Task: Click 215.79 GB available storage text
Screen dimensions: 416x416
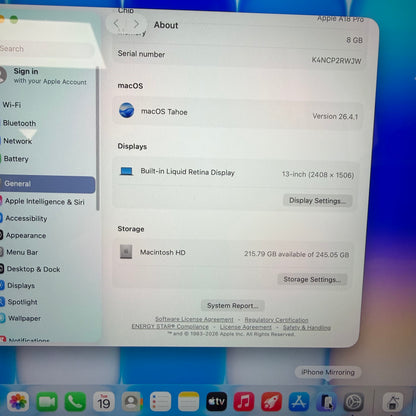Action: click(297, 254)
